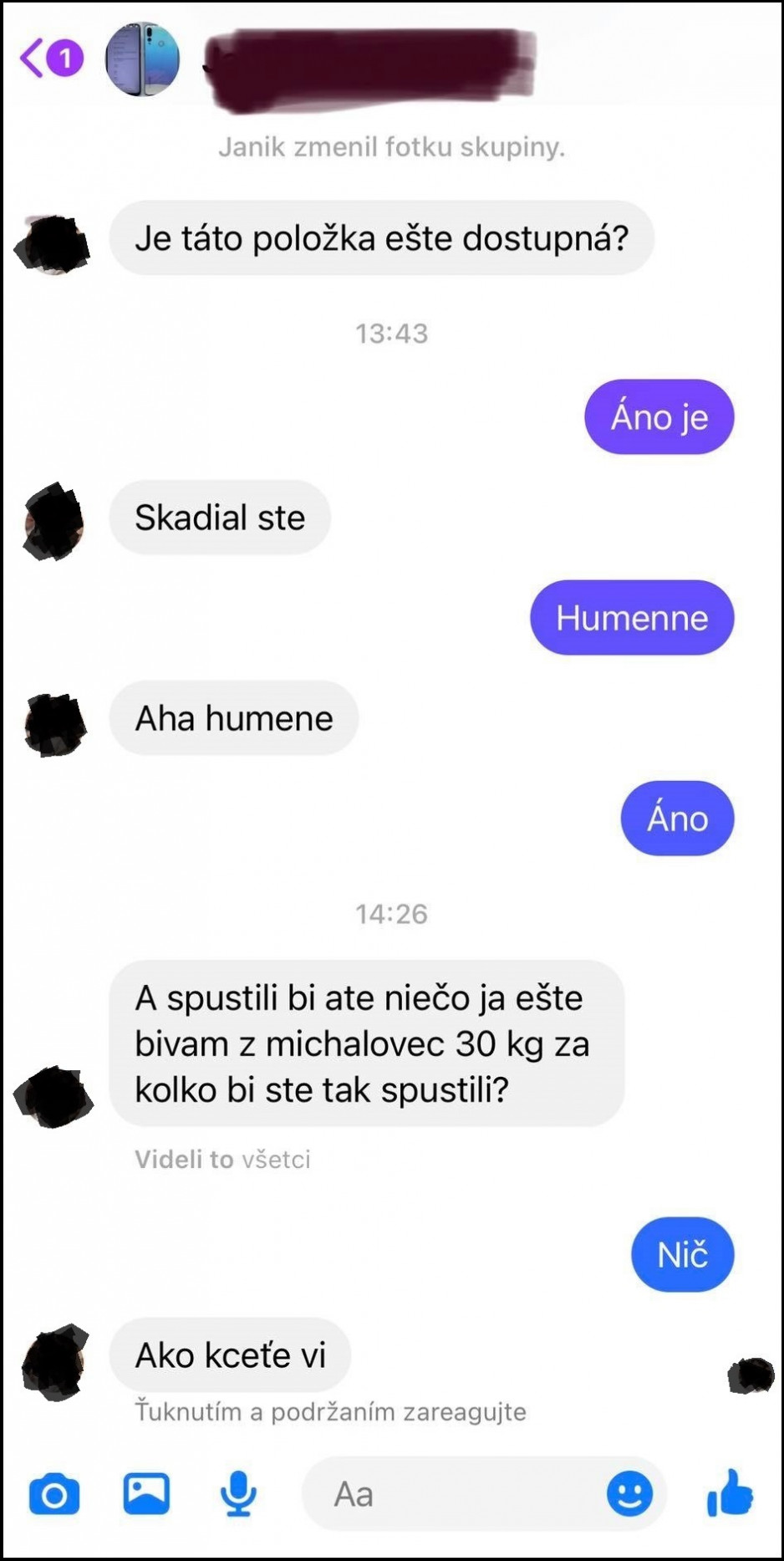Image resolution: width=784 pixels, height=1561 pixels.
Task: Select the 'Skadial ste' message bubble
Action: click(x=220, y=518)
